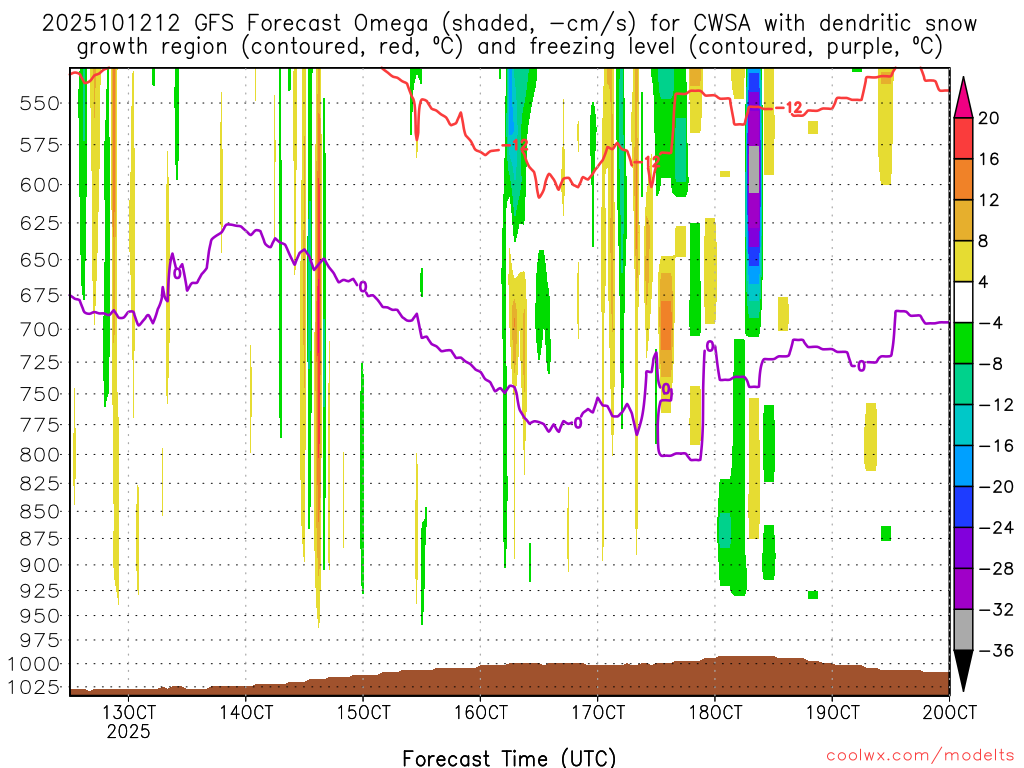Click the 575 pressure level label
Image resolution: width=1024 pixels, height=768 pixels.
(x=40, y=145)
